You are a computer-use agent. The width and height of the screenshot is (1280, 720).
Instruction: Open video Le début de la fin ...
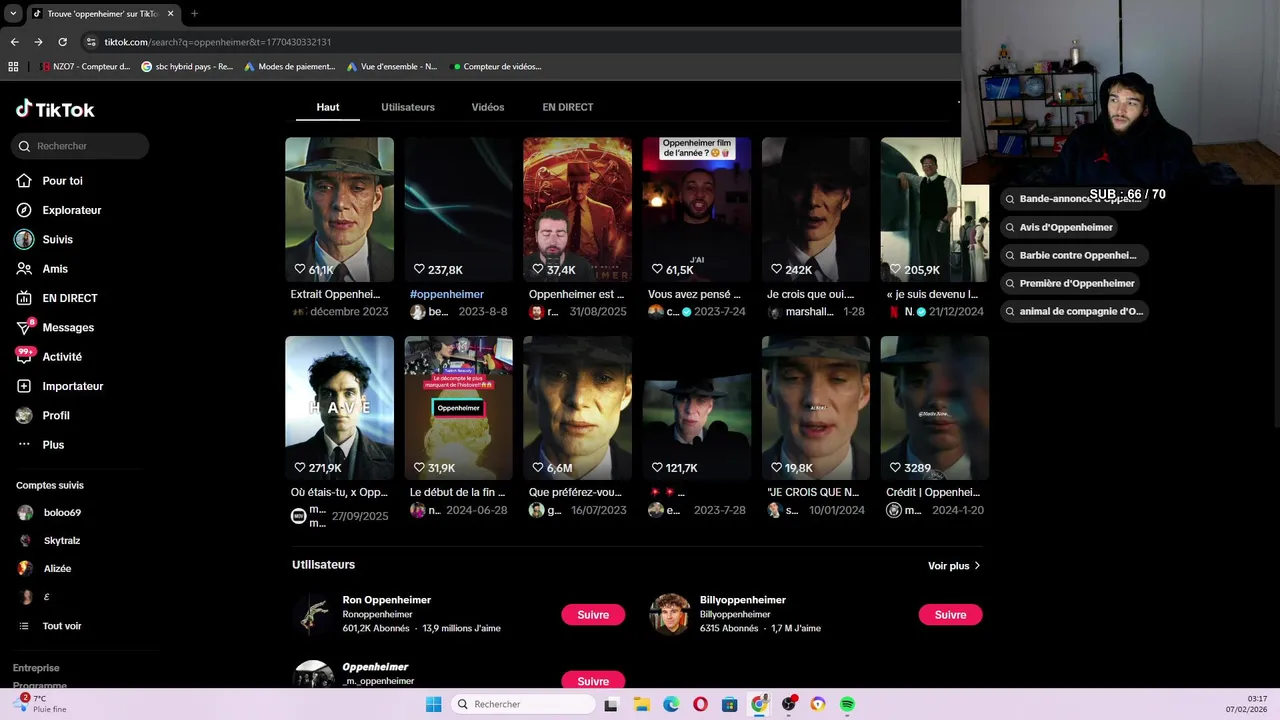coord(458,408)
